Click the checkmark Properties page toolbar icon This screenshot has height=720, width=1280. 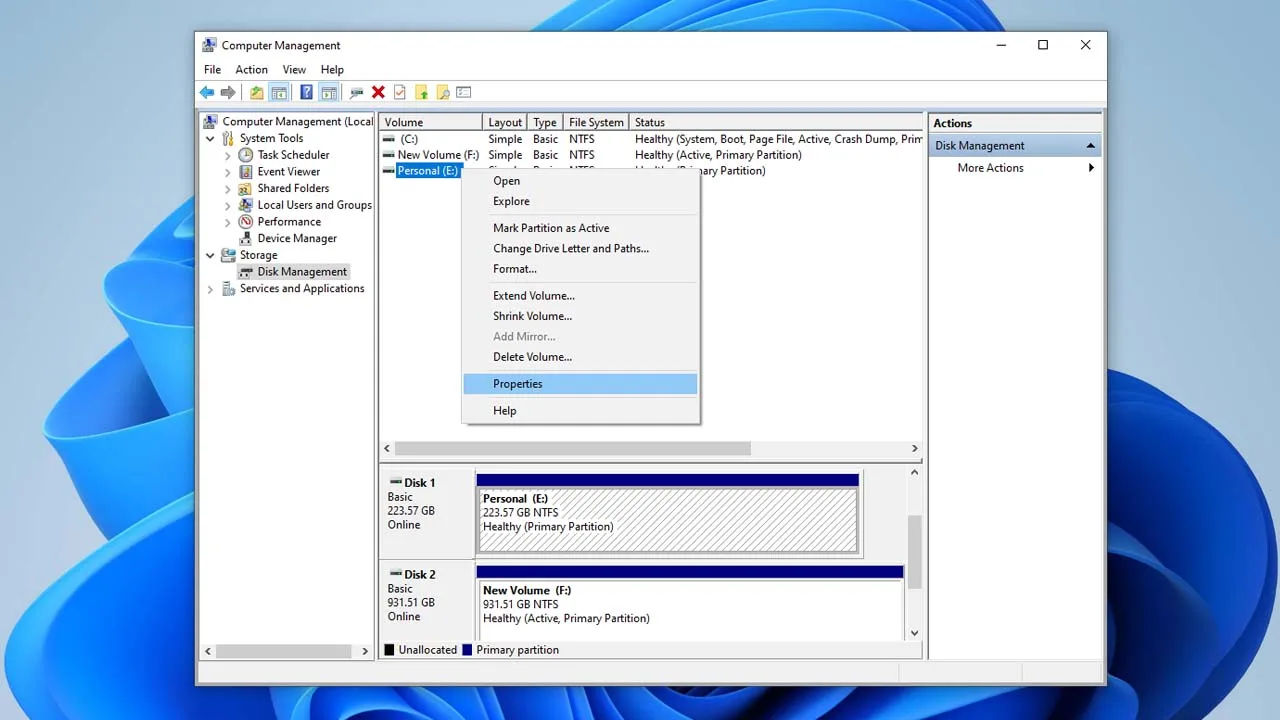coord(400,92)
